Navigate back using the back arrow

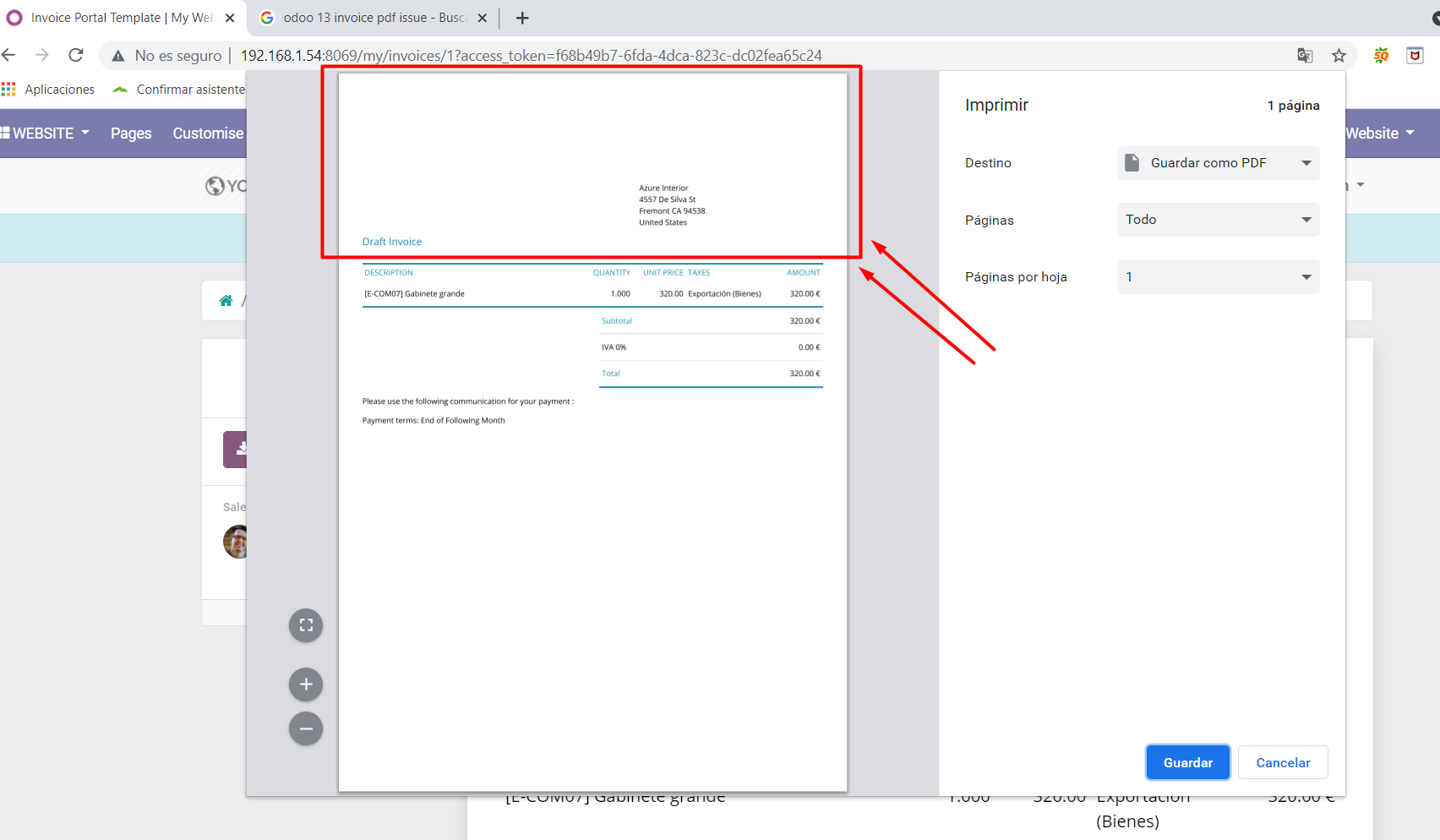8,55
